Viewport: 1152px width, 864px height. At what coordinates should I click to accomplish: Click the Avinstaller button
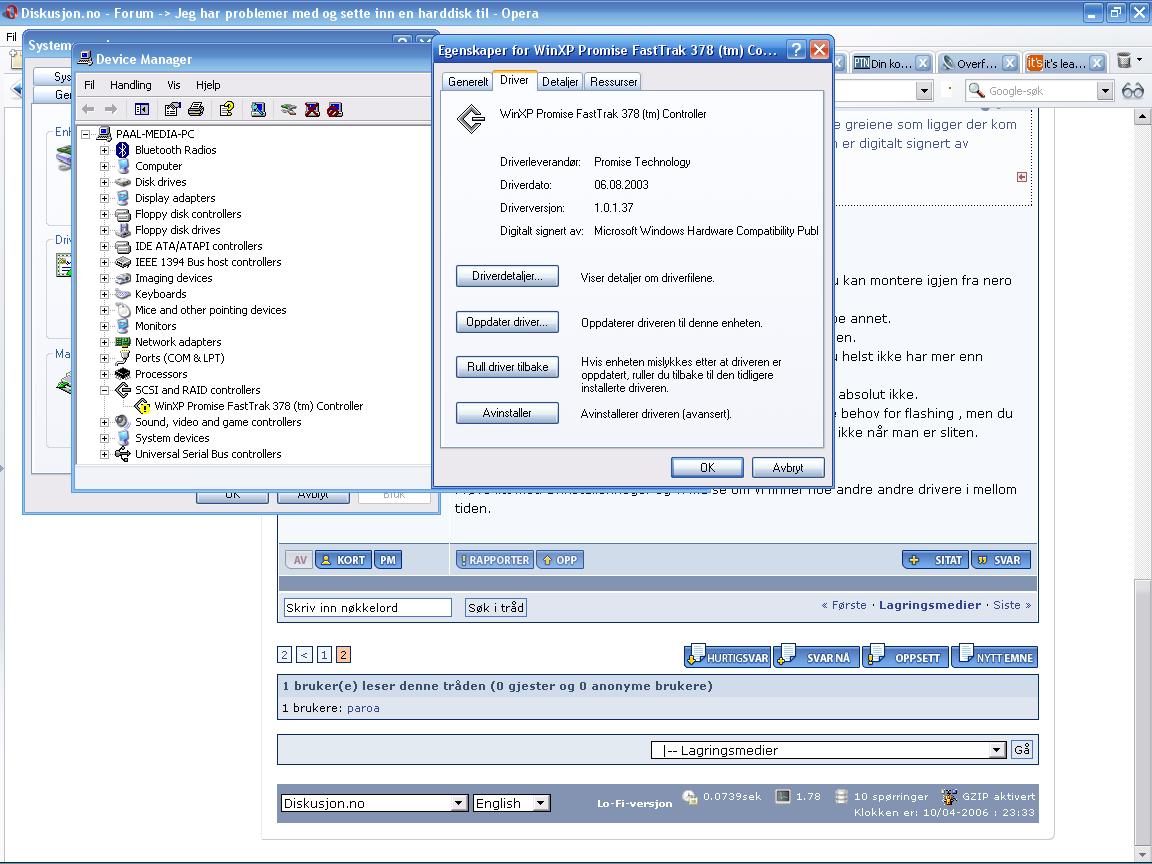[507, 413]
